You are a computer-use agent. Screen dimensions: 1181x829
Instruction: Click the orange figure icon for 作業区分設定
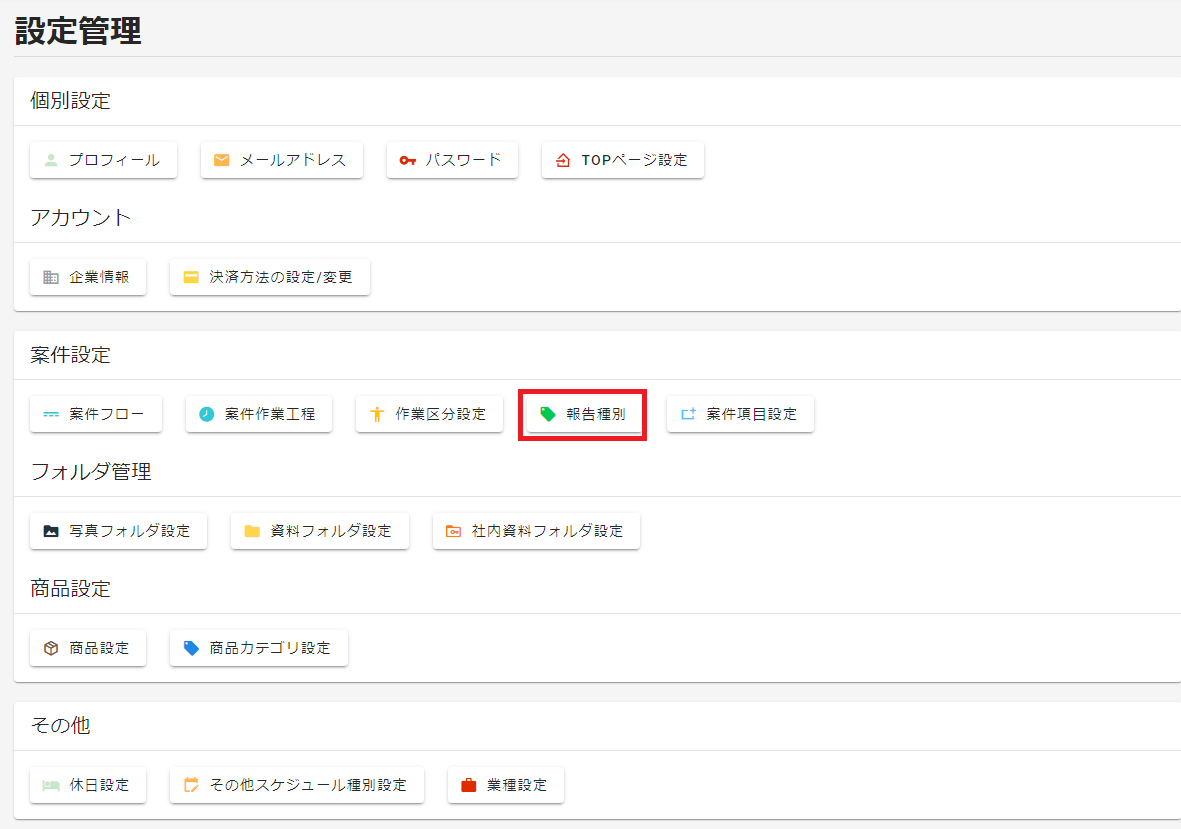tap(377, 414)
